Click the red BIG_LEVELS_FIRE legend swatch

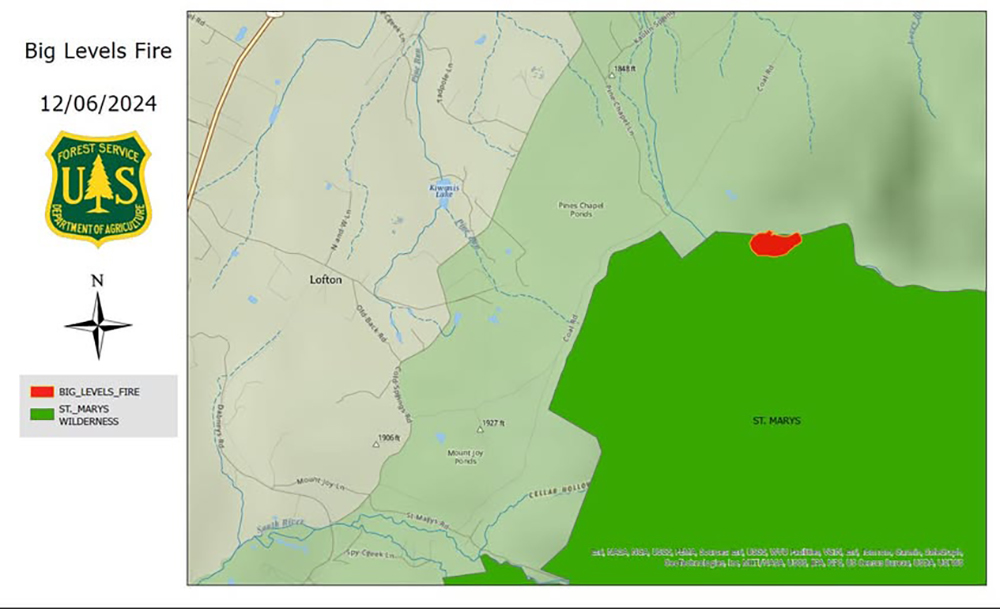point(42,392)
